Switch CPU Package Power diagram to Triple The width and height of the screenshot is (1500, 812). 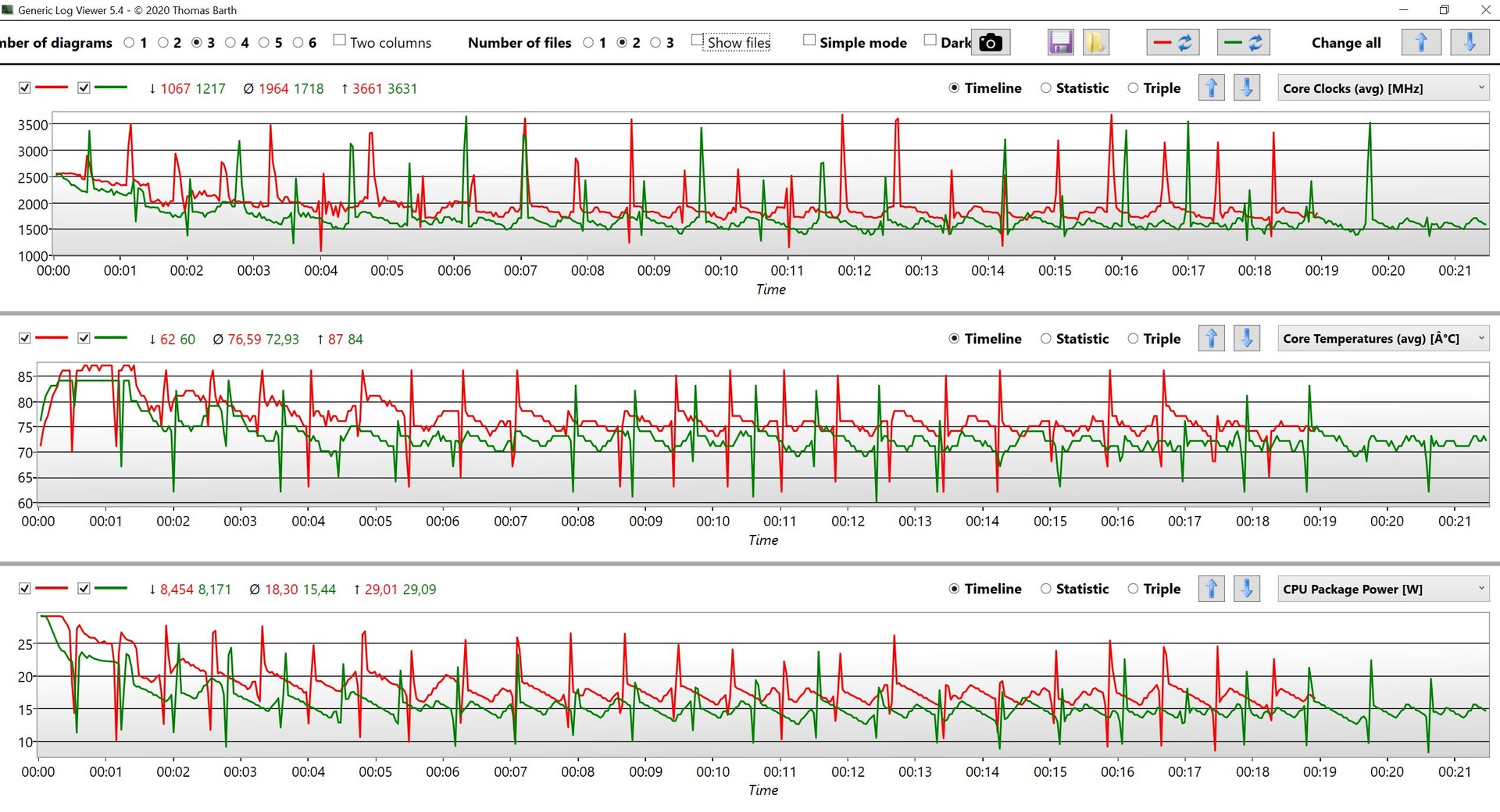click(1133, 589)
